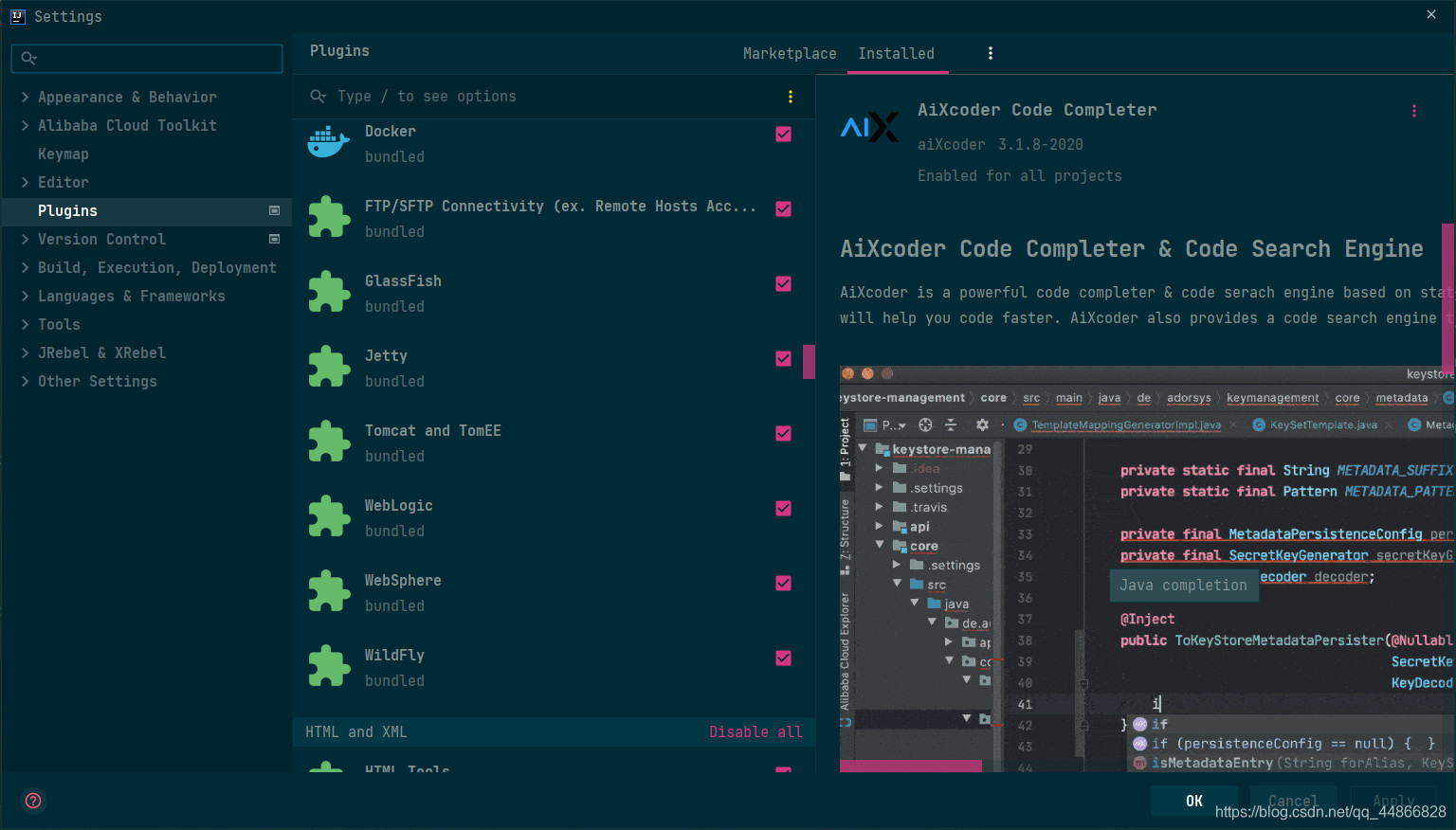The image size is (1456, 830).
Task: Click the project-level marker next to Plugins
Action: [x=274, y=210]
